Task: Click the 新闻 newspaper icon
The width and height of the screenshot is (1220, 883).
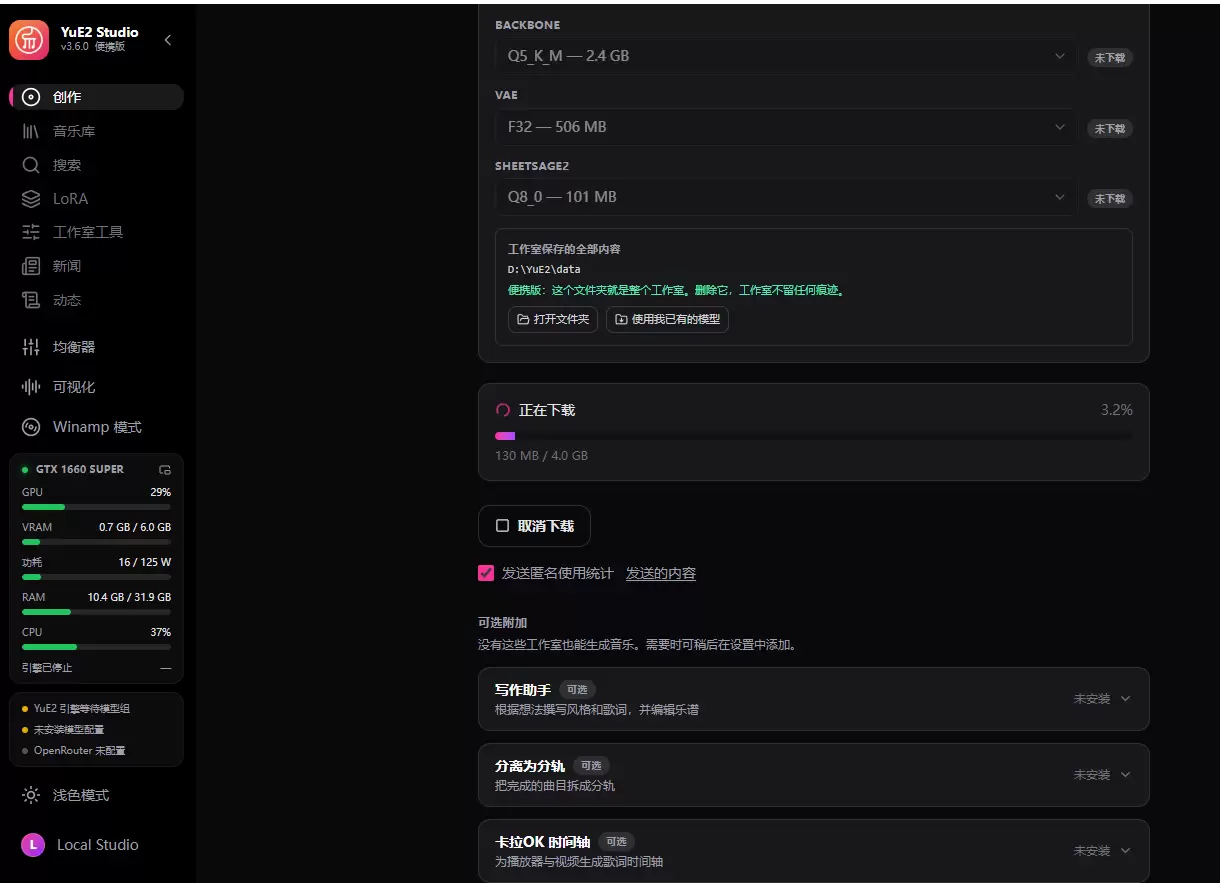Action: 31,266
